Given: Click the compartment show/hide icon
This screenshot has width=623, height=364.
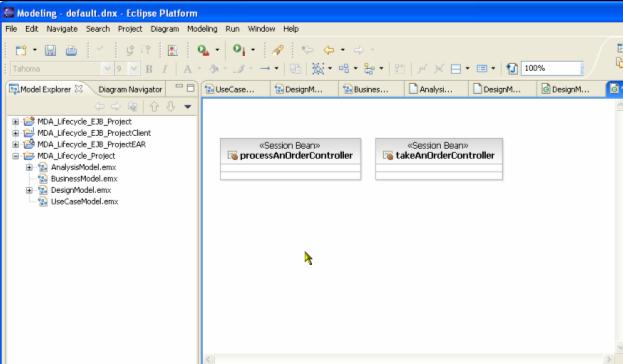Looking at the screenshot, I should [456, 69].
